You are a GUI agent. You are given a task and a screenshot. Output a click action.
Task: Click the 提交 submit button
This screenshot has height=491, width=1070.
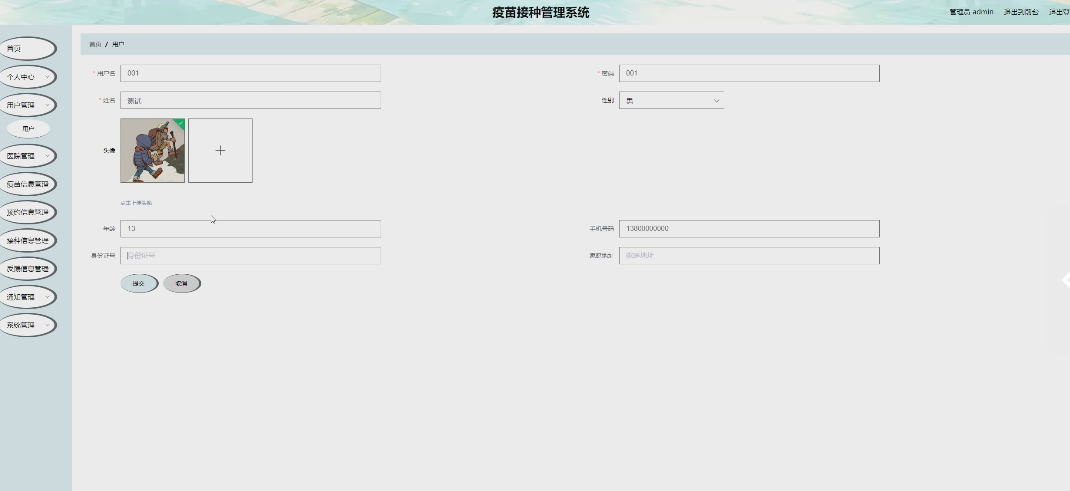[x=139, y=283]
